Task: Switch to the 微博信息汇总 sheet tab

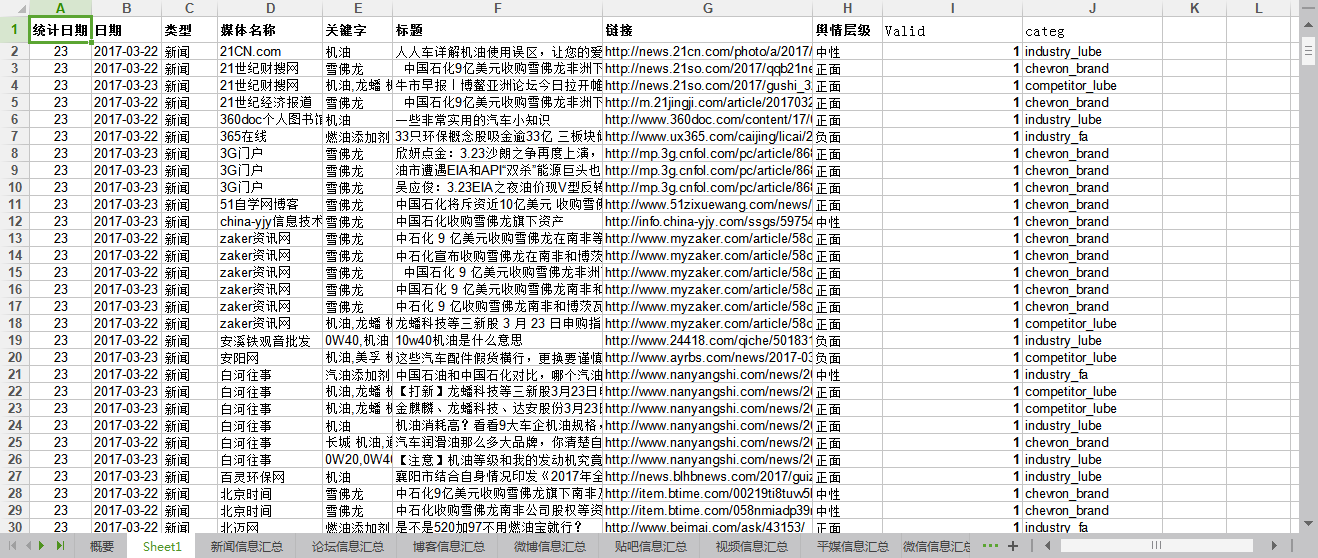Action: coord(549,546)
